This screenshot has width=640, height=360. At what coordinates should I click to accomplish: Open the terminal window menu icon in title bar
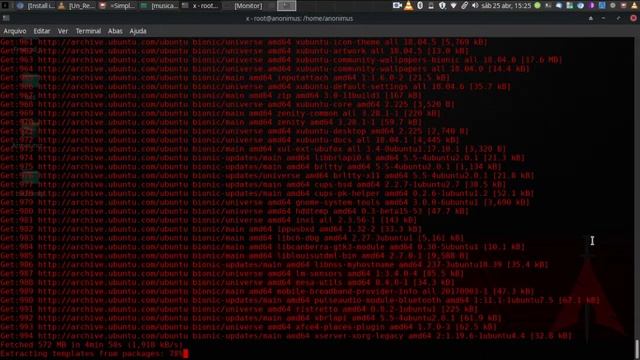(6, 18)
